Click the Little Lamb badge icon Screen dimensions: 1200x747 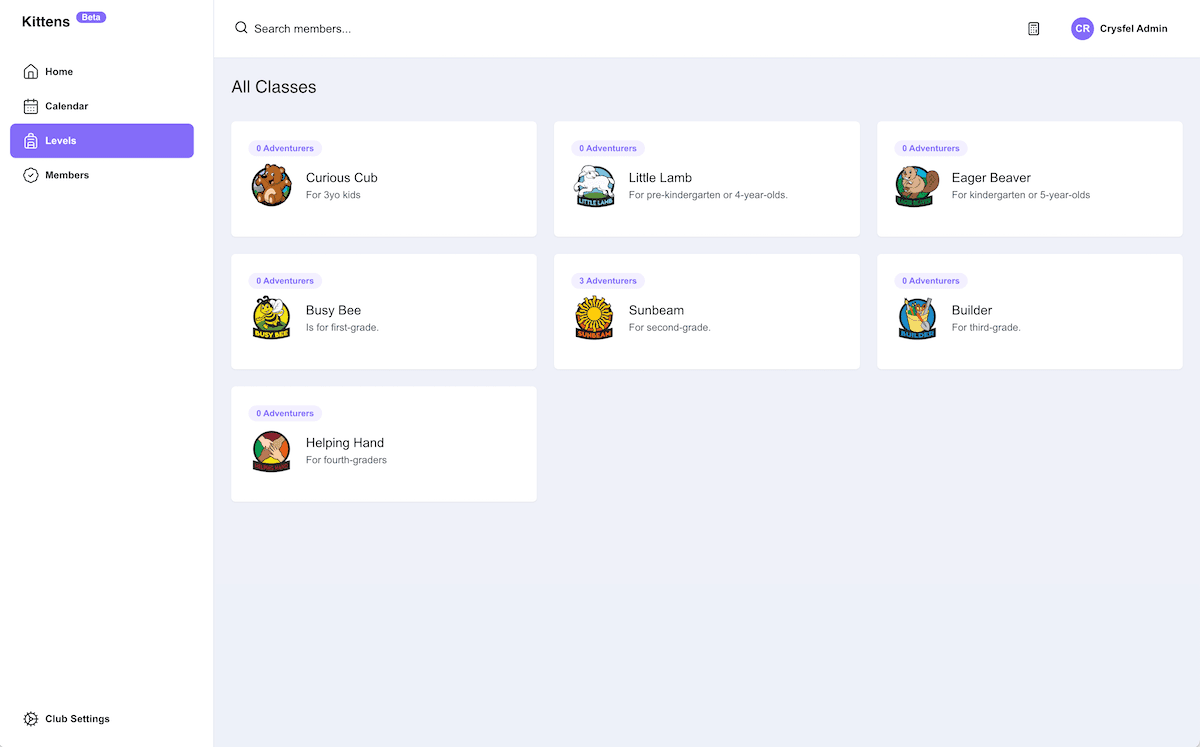(x=594, y=186)
